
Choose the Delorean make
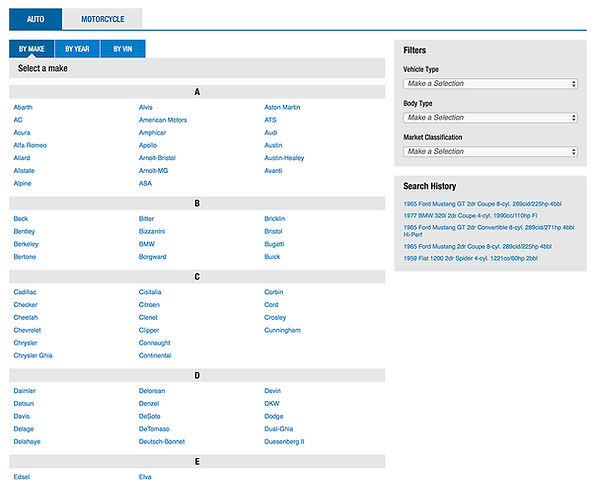(x=152, y=391)
